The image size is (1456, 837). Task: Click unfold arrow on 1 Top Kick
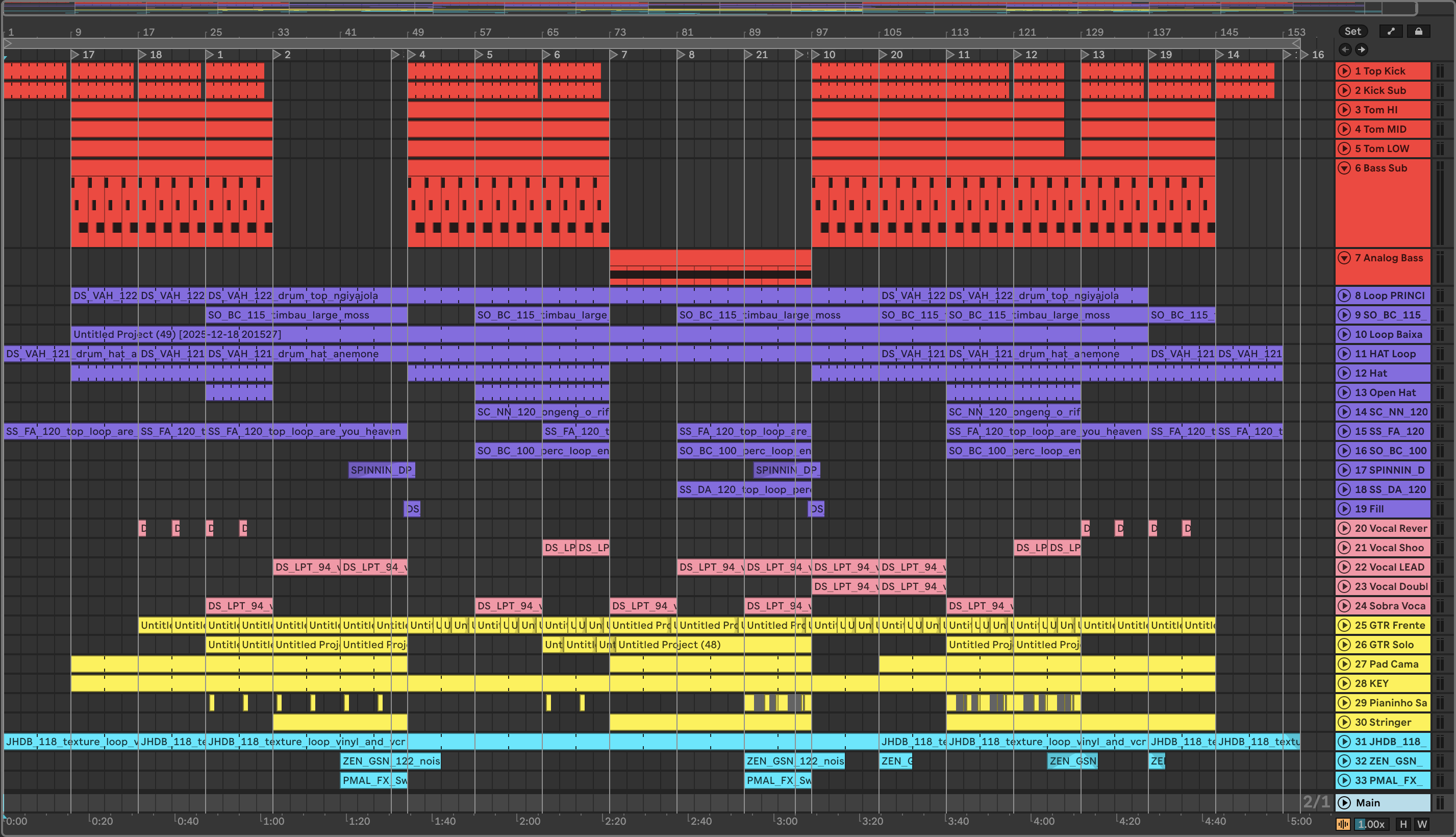point(1344,71)
